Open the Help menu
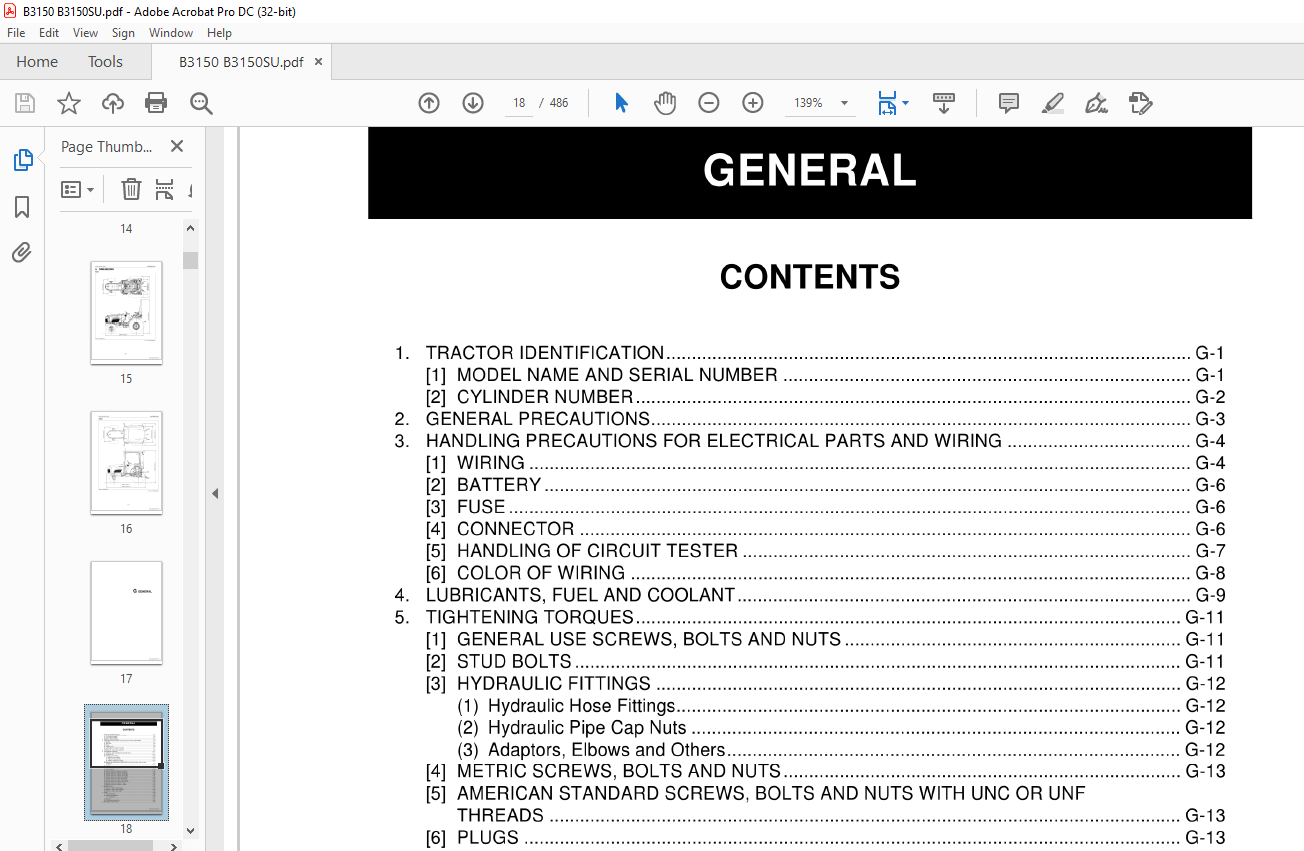The image size is (1304, 851). pos(219,33)
